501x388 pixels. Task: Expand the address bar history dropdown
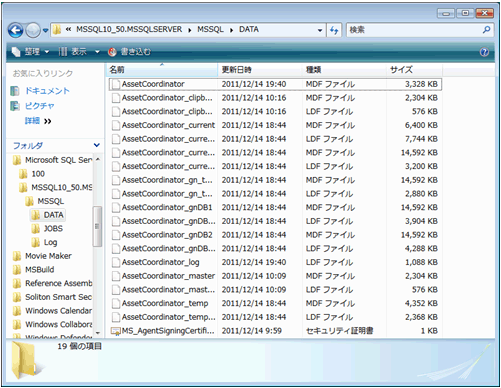tap(320, 30)
